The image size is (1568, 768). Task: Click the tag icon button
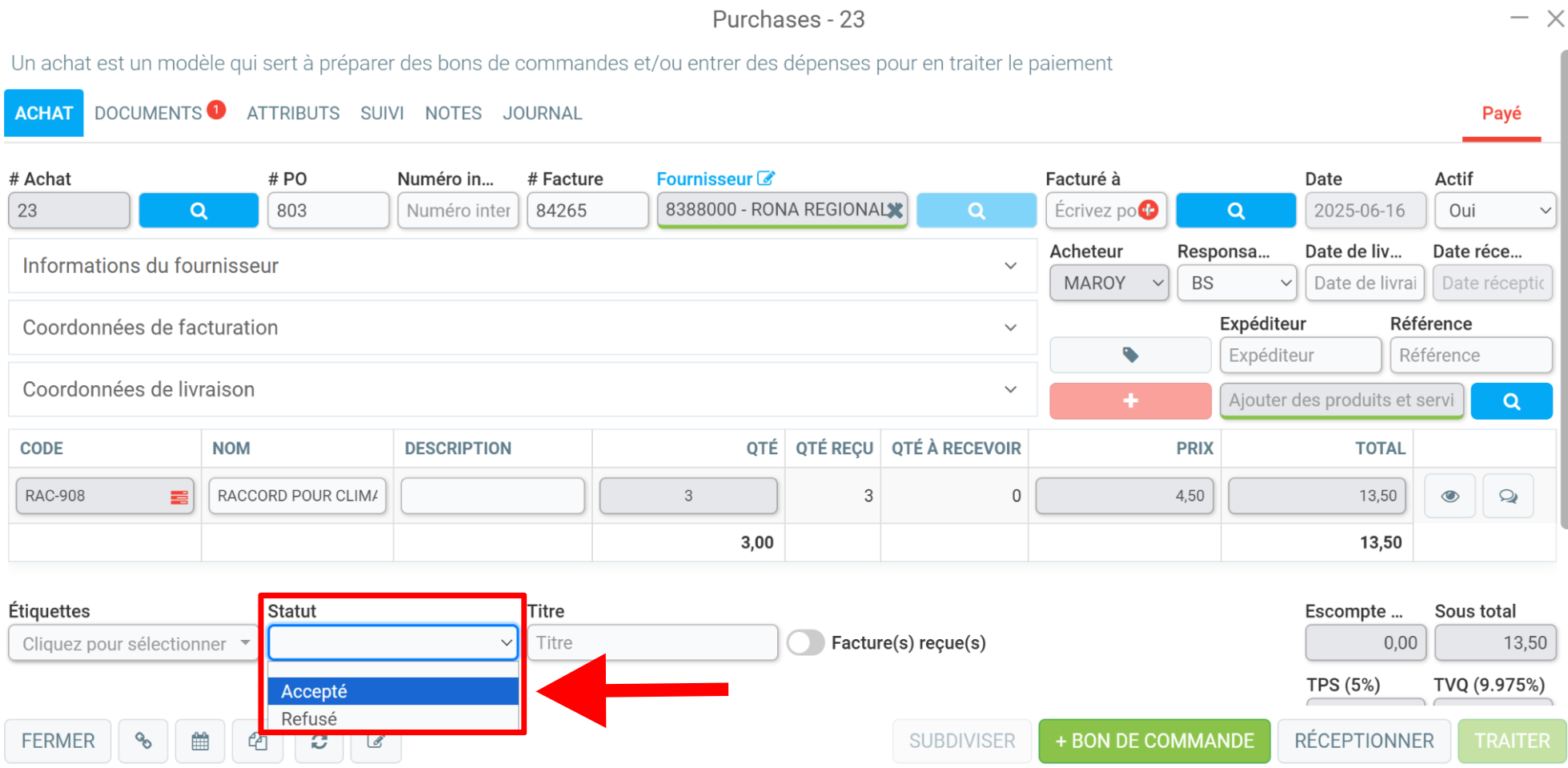coord(1130,355)
